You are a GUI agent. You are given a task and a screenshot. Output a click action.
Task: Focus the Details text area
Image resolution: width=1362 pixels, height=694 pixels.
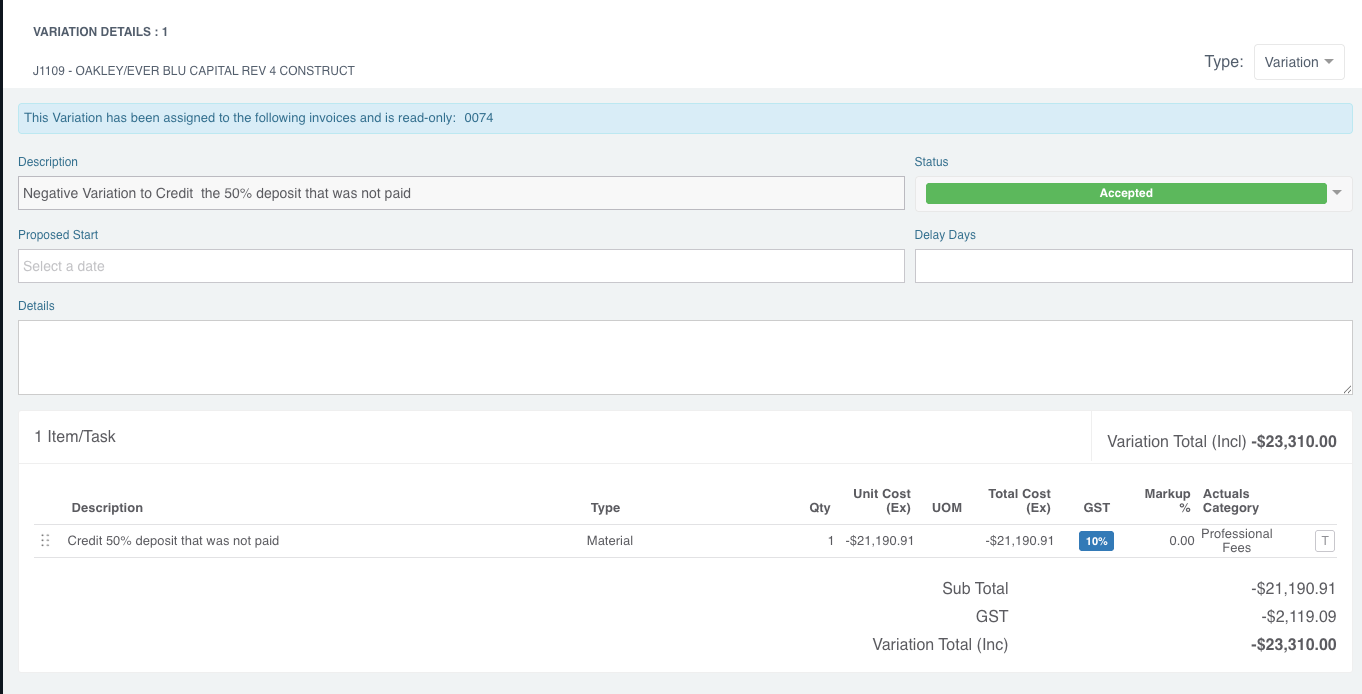pyautogui.click(x=684, y=357)
